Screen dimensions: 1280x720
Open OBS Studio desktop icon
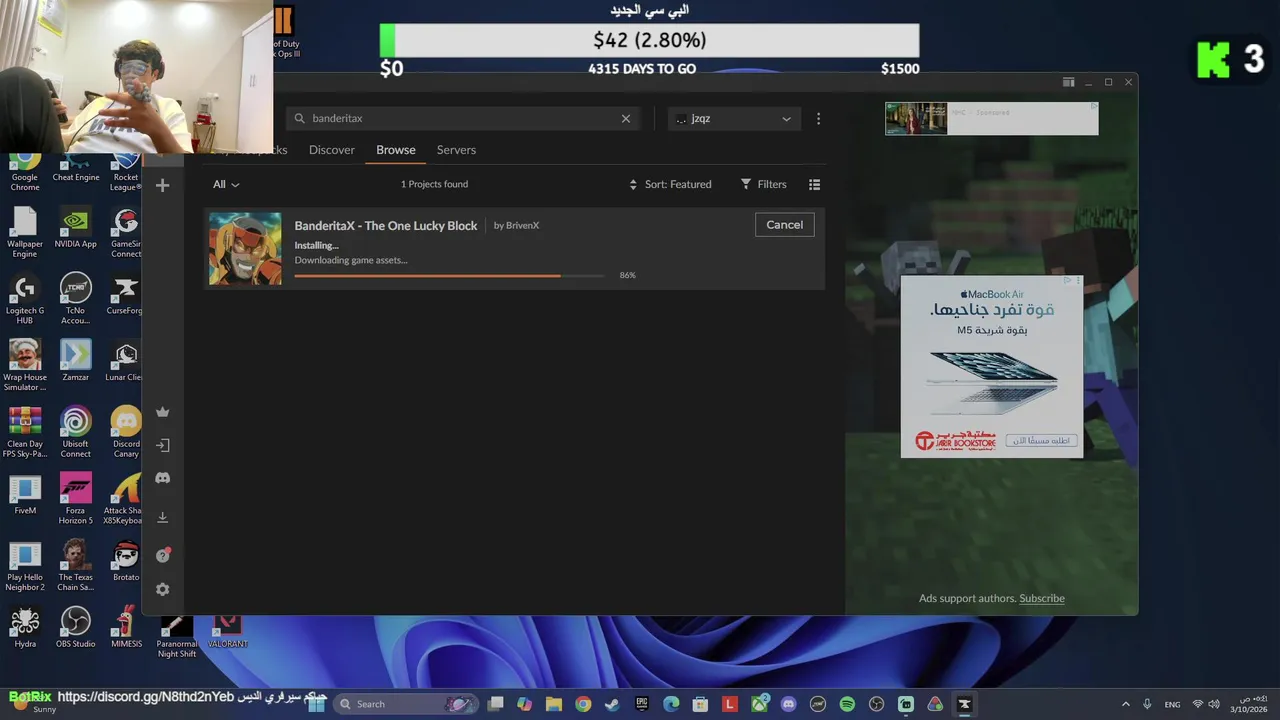click(76, 627)
